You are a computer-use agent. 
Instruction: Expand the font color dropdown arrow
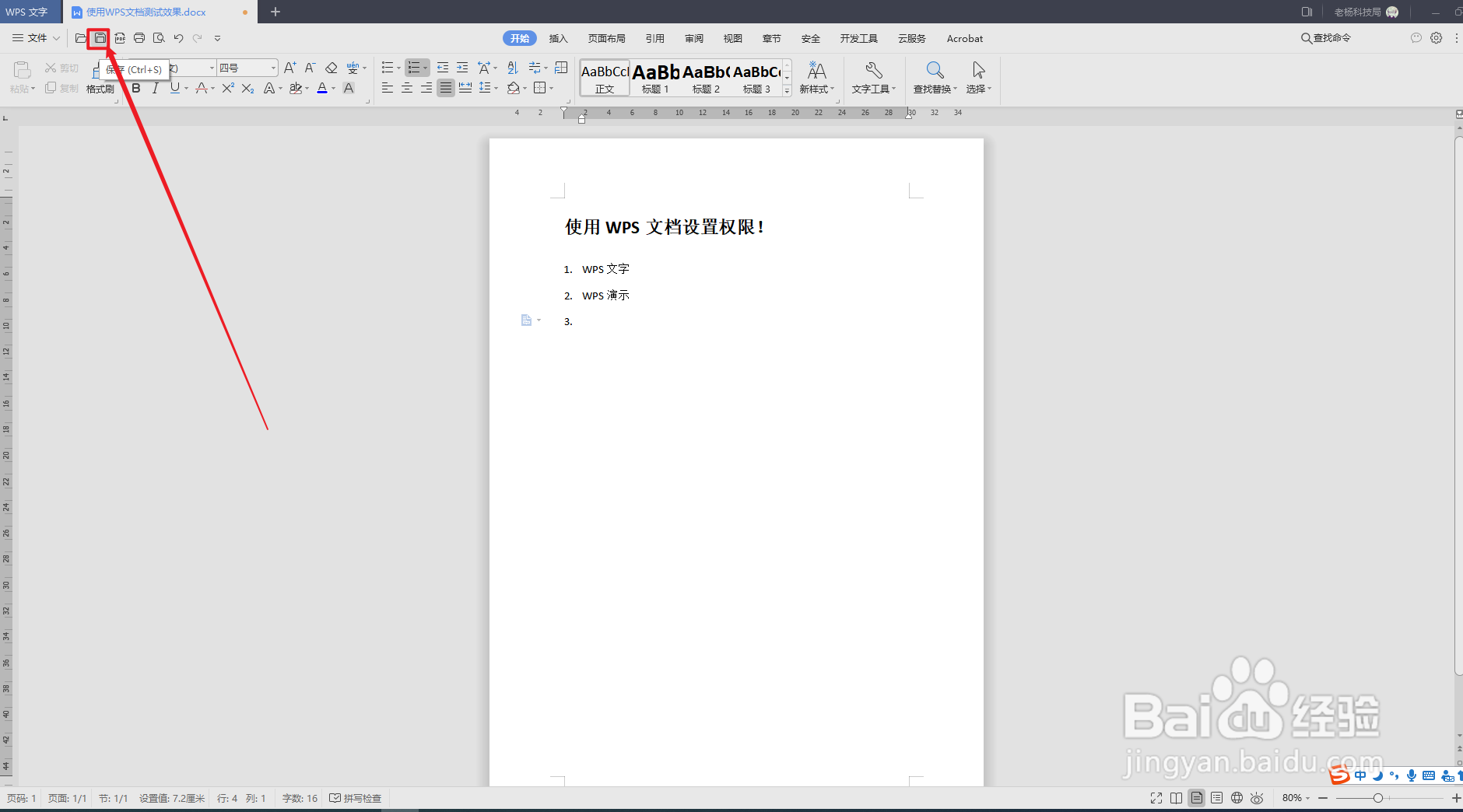[x=334, y=89]
